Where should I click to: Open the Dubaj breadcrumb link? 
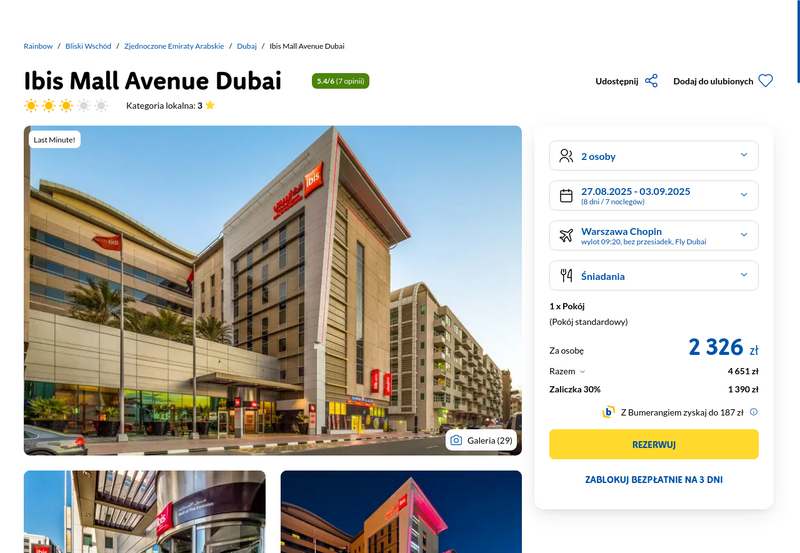(x=246, y=46)
